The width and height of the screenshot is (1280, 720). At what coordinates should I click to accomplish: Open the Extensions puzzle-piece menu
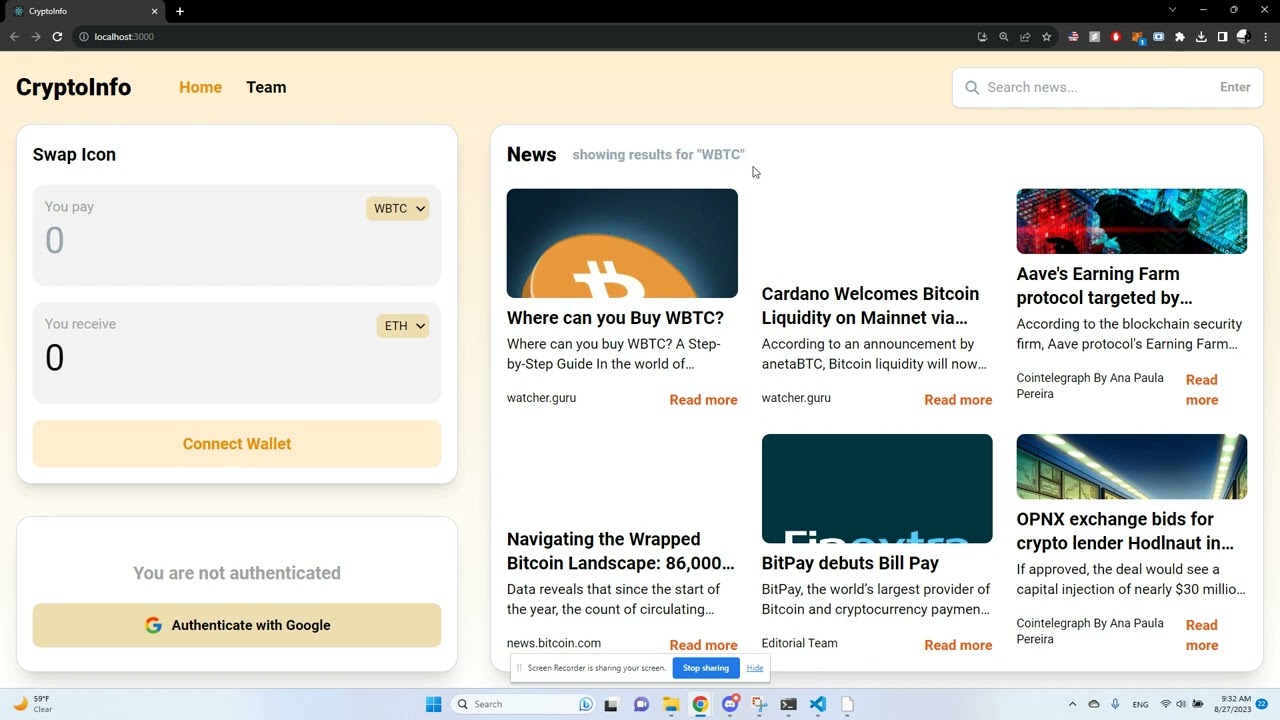coord(1180,37)
